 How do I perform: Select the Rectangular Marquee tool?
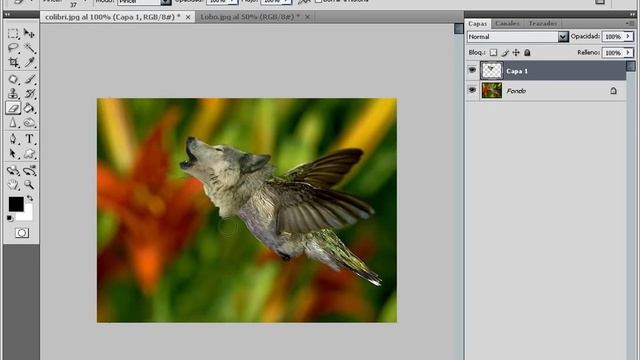pyautogui.click(x=13, y=33)
